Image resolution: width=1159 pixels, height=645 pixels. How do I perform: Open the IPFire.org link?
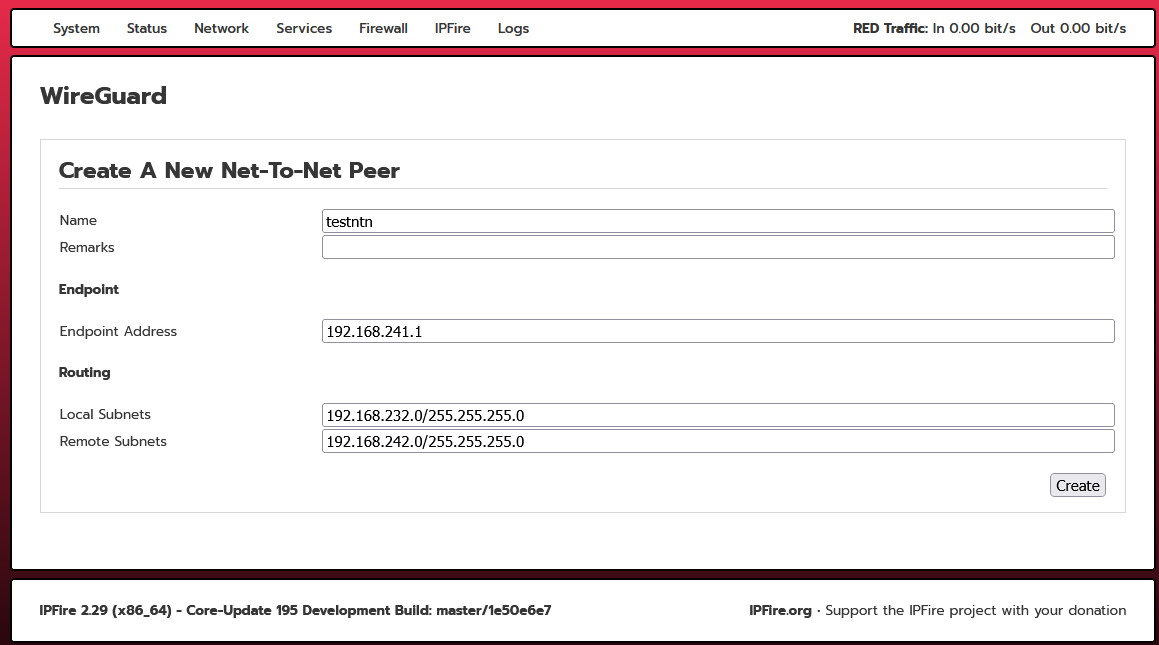pyautogui.click(x=780, y=610)
